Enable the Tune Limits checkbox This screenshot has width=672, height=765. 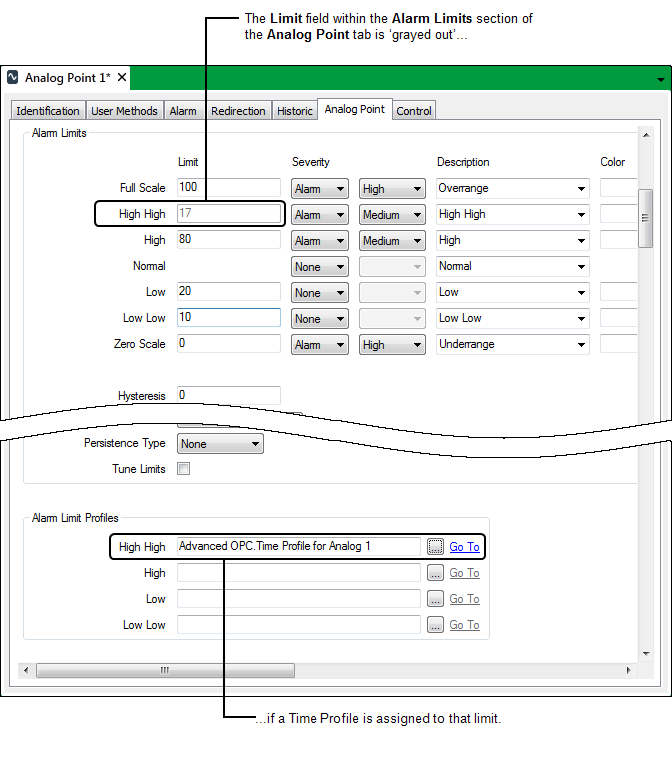tap(183, 469)
